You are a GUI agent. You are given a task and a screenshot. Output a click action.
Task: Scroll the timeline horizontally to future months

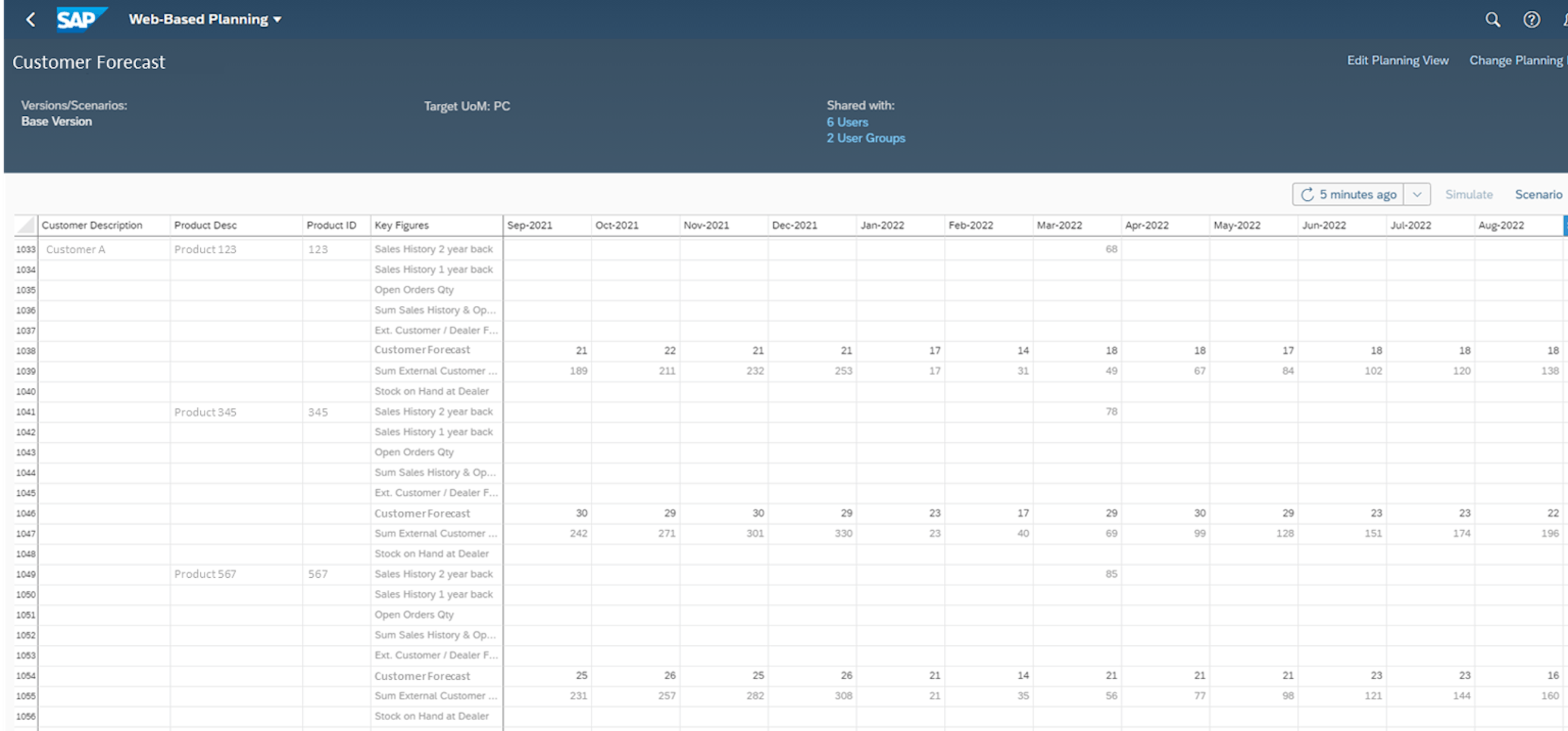click(1563, 225)
